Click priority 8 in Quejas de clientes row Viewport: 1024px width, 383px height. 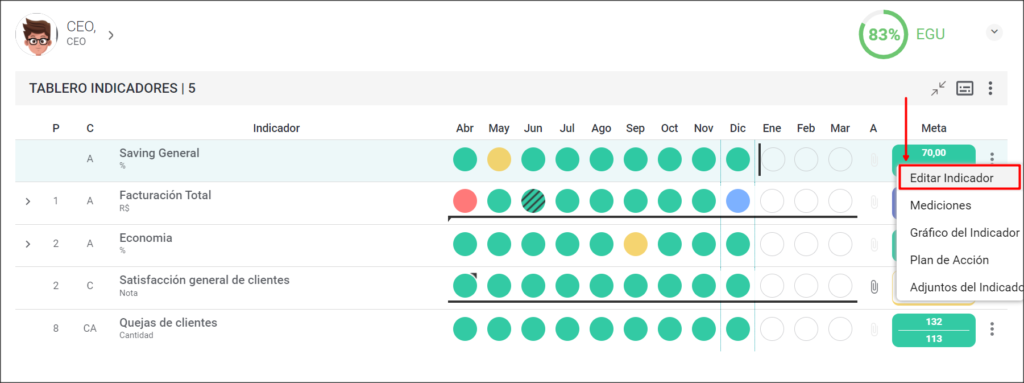[x=56, y=329]
